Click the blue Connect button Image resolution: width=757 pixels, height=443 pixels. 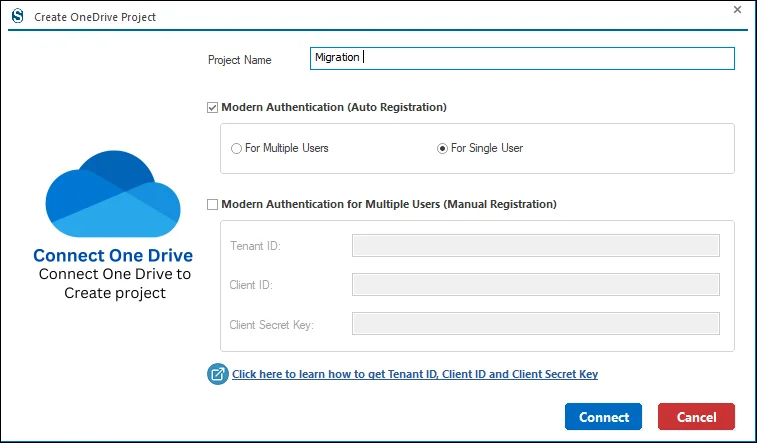coord(603,416)
